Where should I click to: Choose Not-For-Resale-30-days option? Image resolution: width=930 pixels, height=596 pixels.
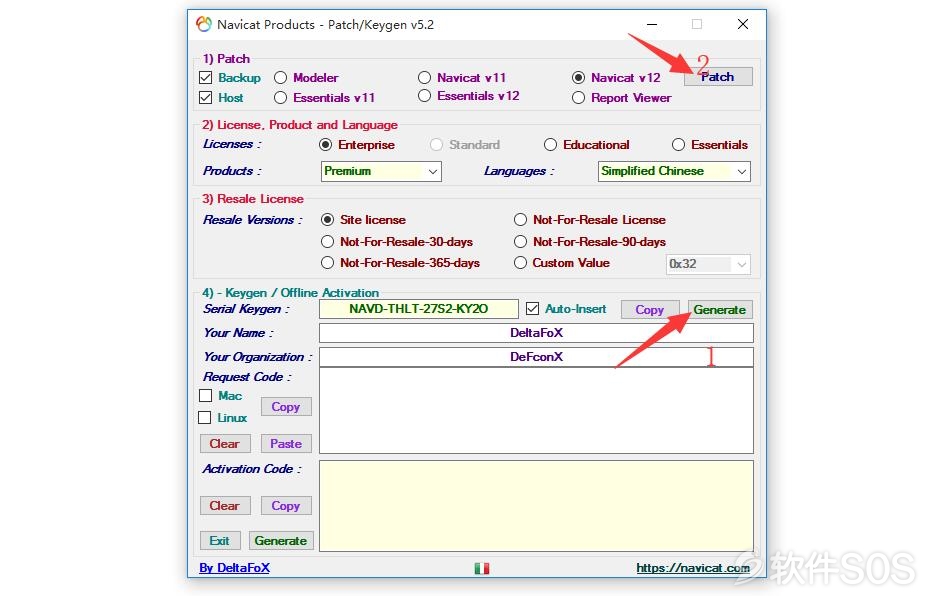click(327, 242)
